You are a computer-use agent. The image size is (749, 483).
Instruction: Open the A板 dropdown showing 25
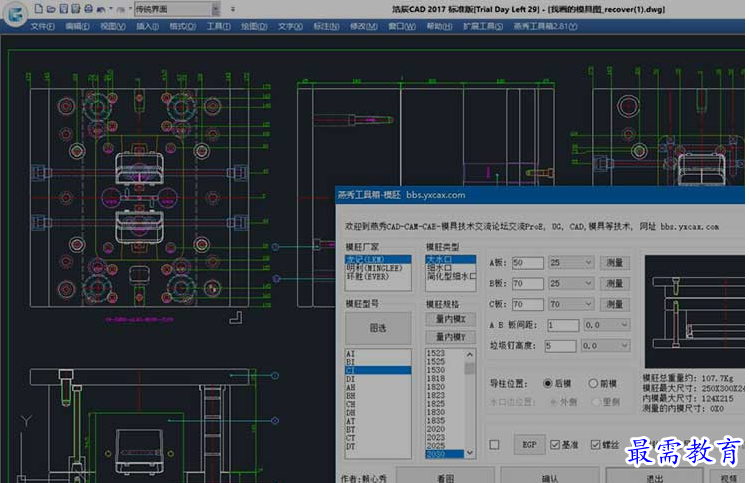tap(570, 263)
